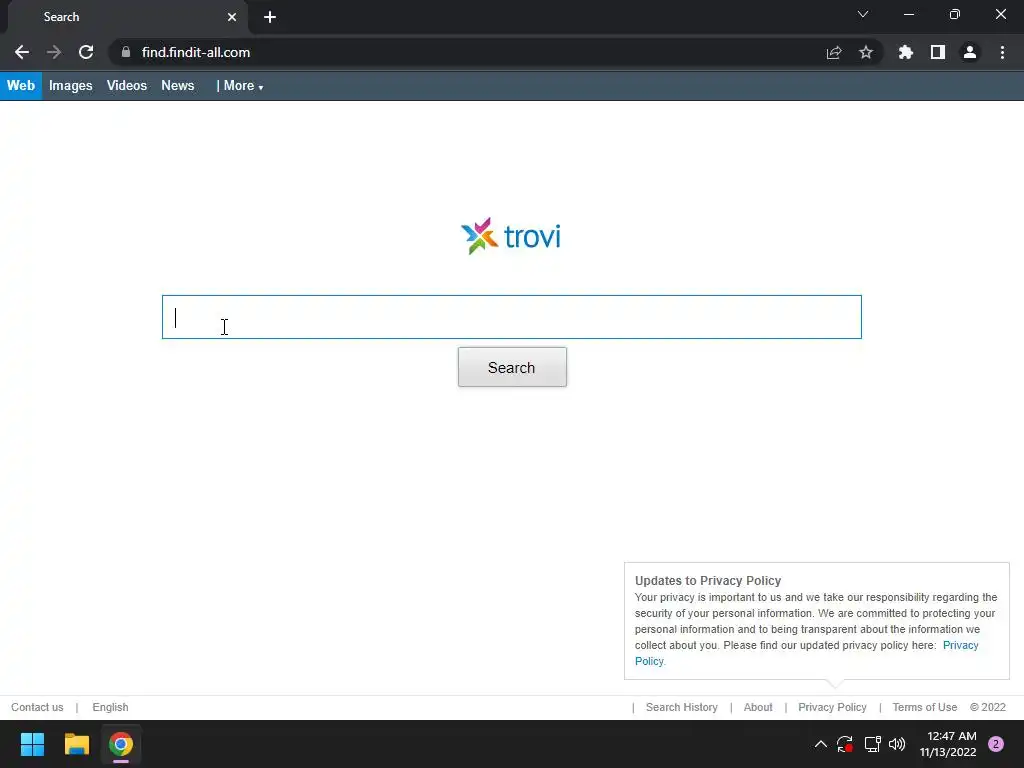Open Chrome three-dot menu
The width and height of the screenshot is (1024, 768).
[x=1002, y=52]
